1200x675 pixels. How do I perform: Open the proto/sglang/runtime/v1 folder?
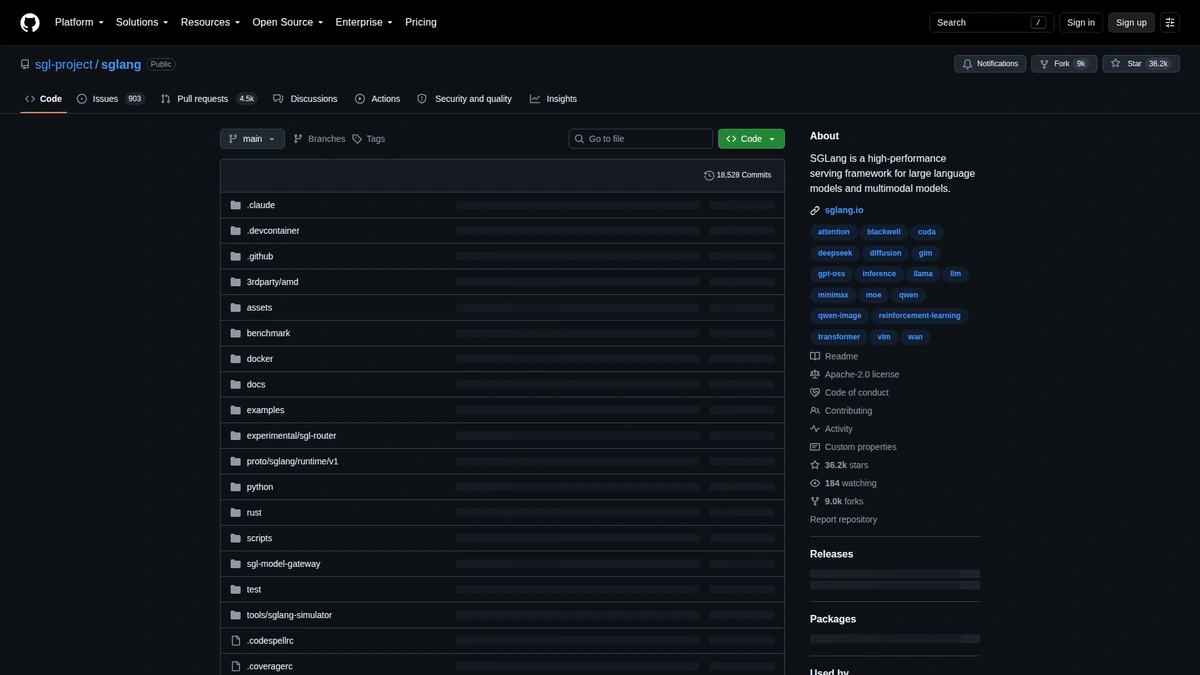(292, 462)
